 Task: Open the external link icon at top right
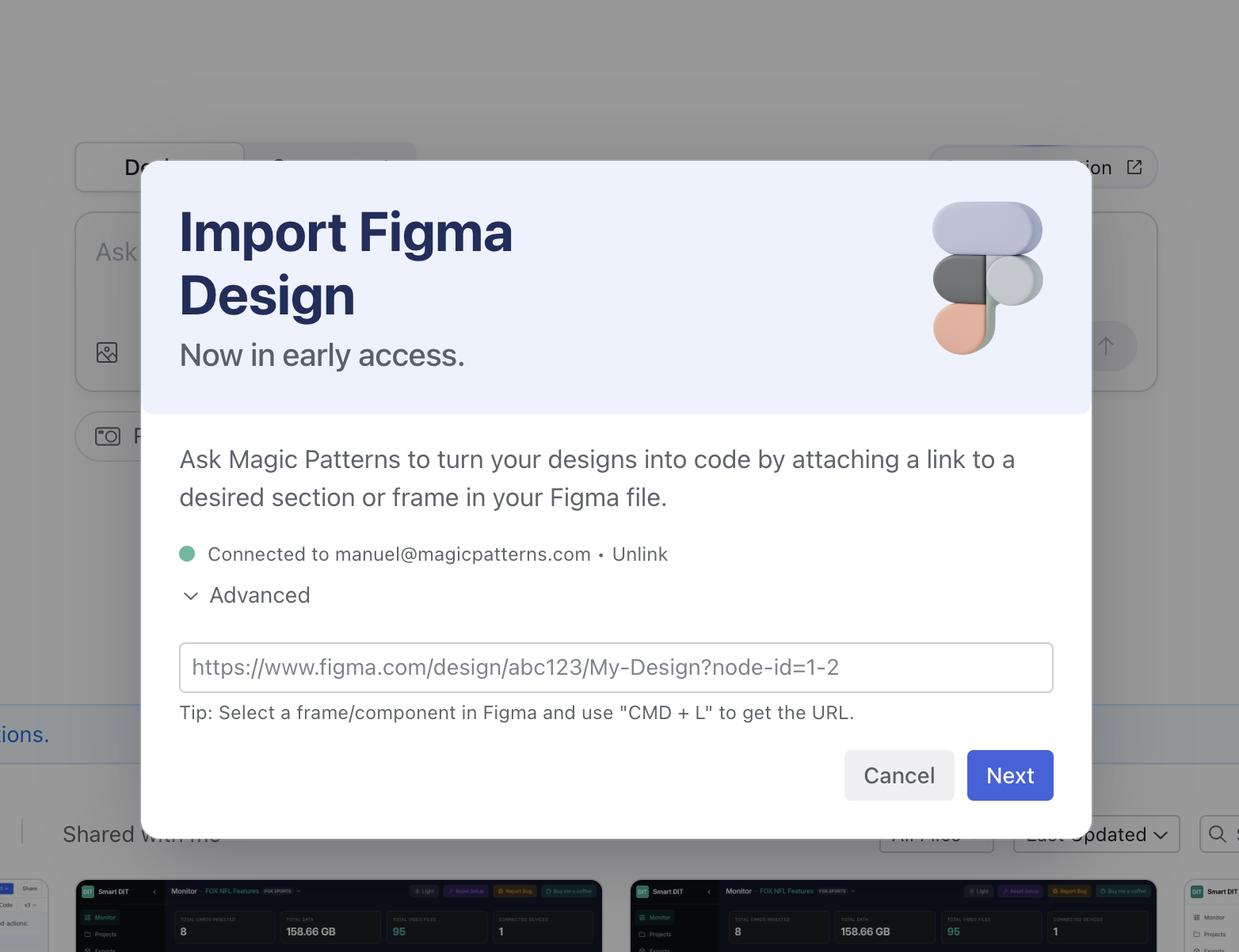point(1134,167)
